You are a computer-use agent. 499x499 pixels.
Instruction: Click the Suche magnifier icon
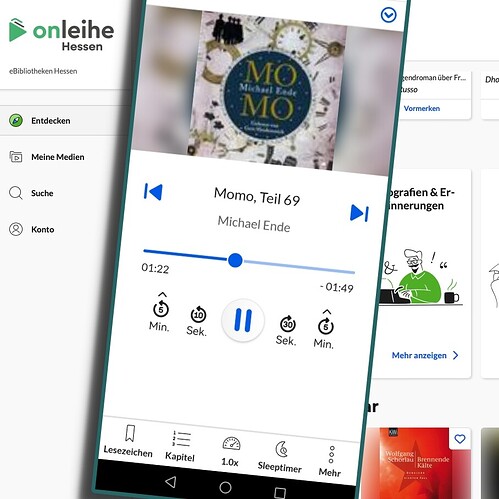pos(16,193)
